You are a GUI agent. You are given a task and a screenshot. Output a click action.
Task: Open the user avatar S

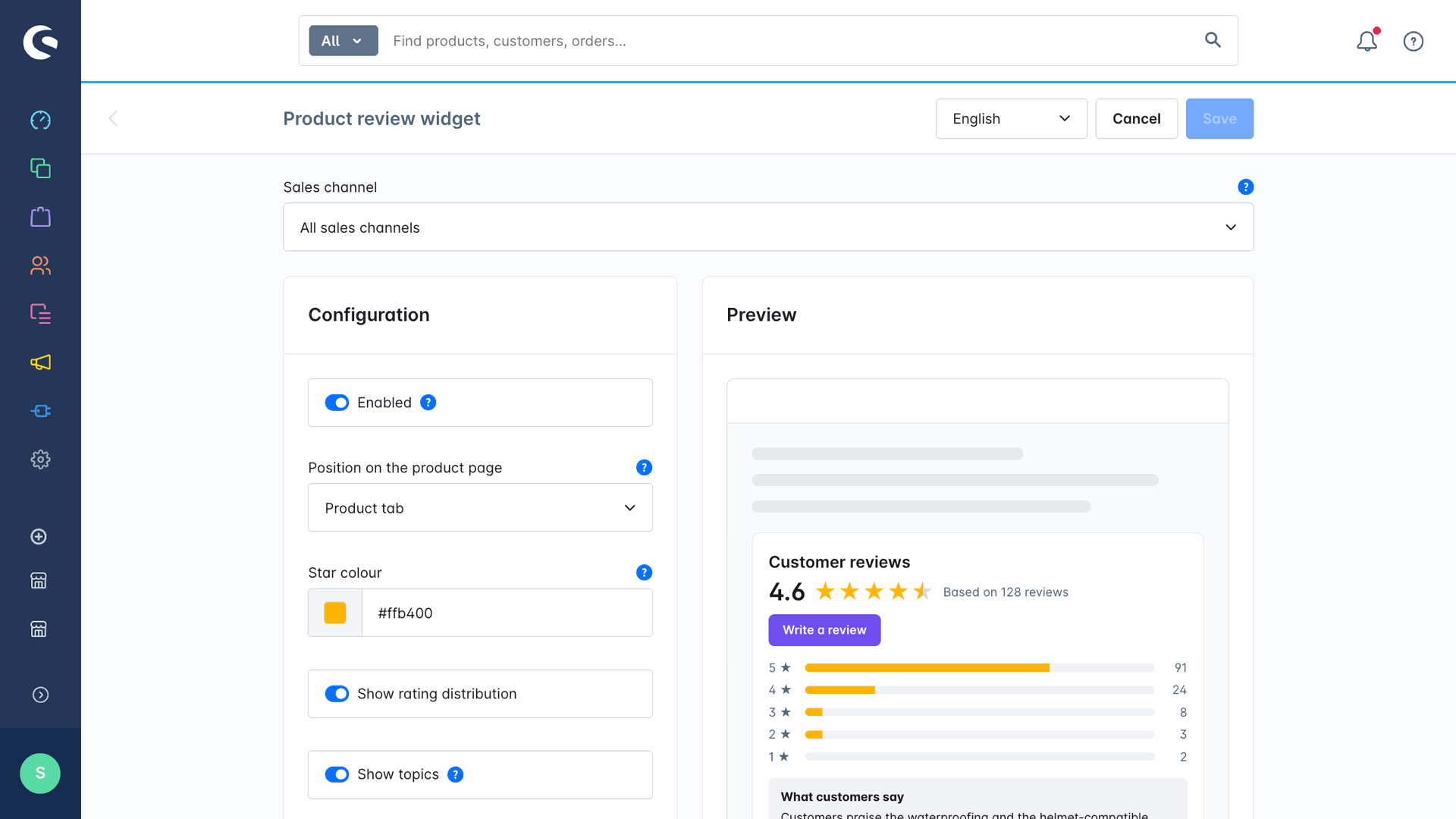pyautogui.click(x=40, y=773)
